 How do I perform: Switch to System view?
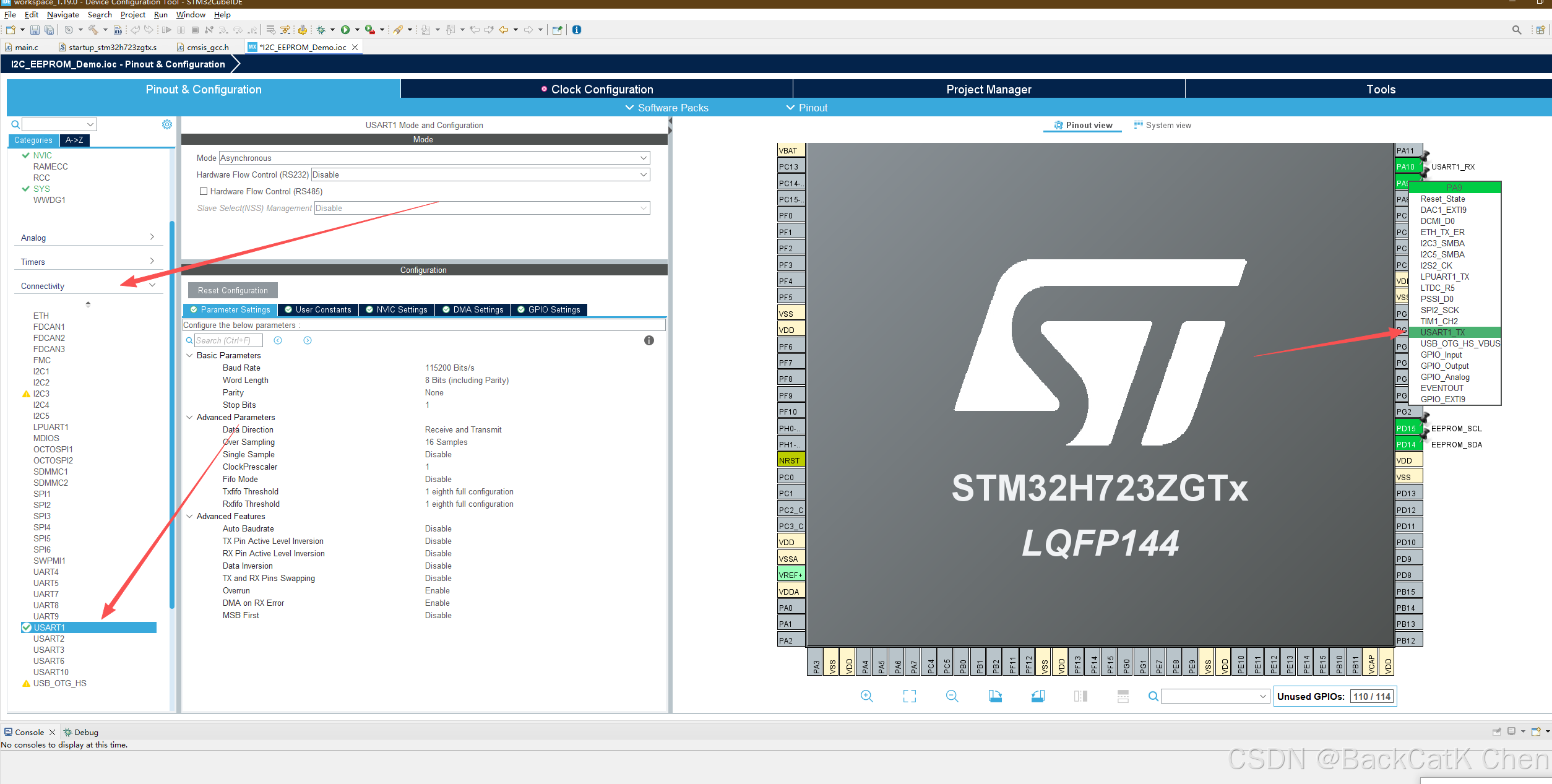[1162, 125]
